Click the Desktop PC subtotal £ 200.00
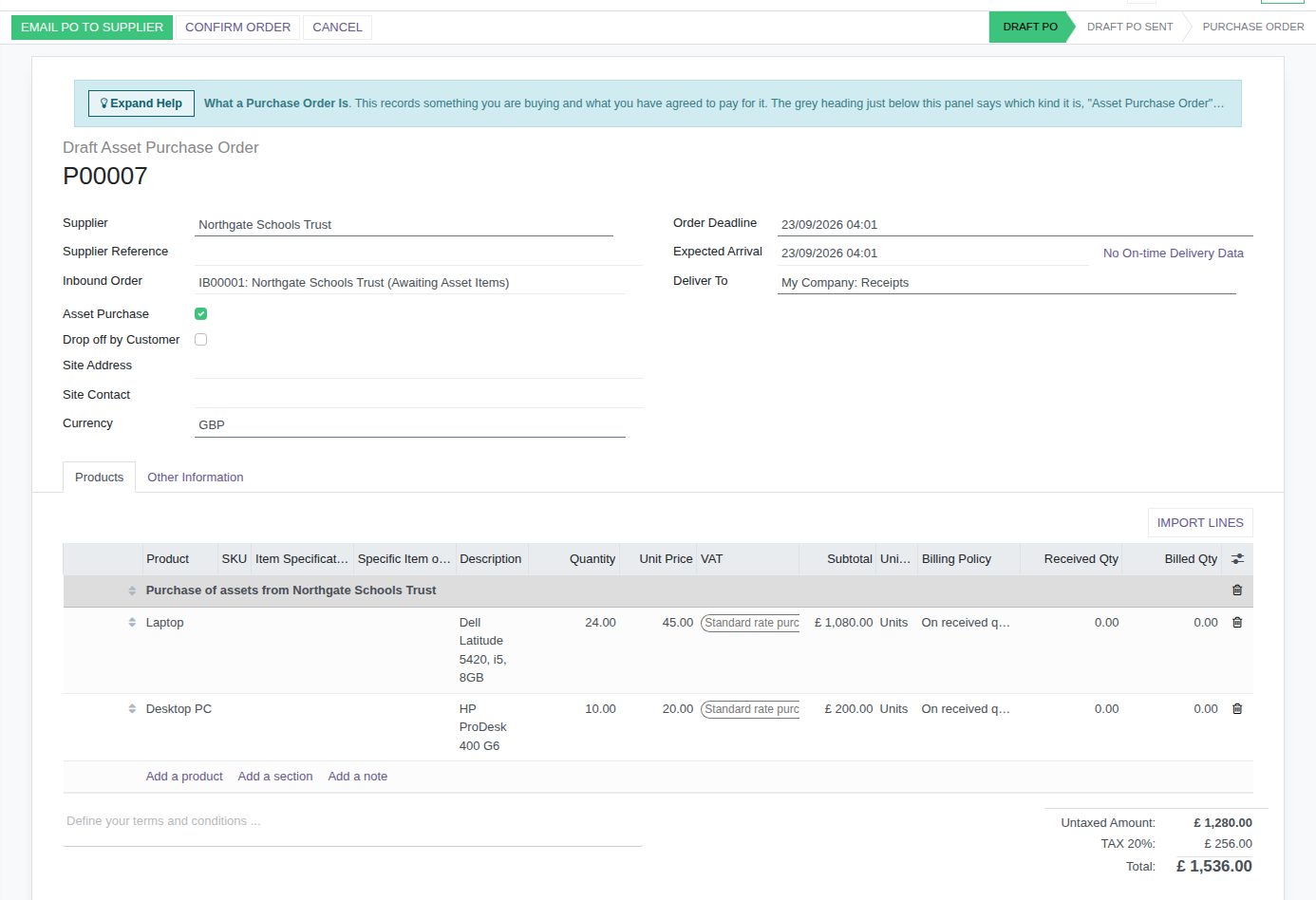Image resolution: width=1316 pixels, height=900 pixels. pos(849,709)
